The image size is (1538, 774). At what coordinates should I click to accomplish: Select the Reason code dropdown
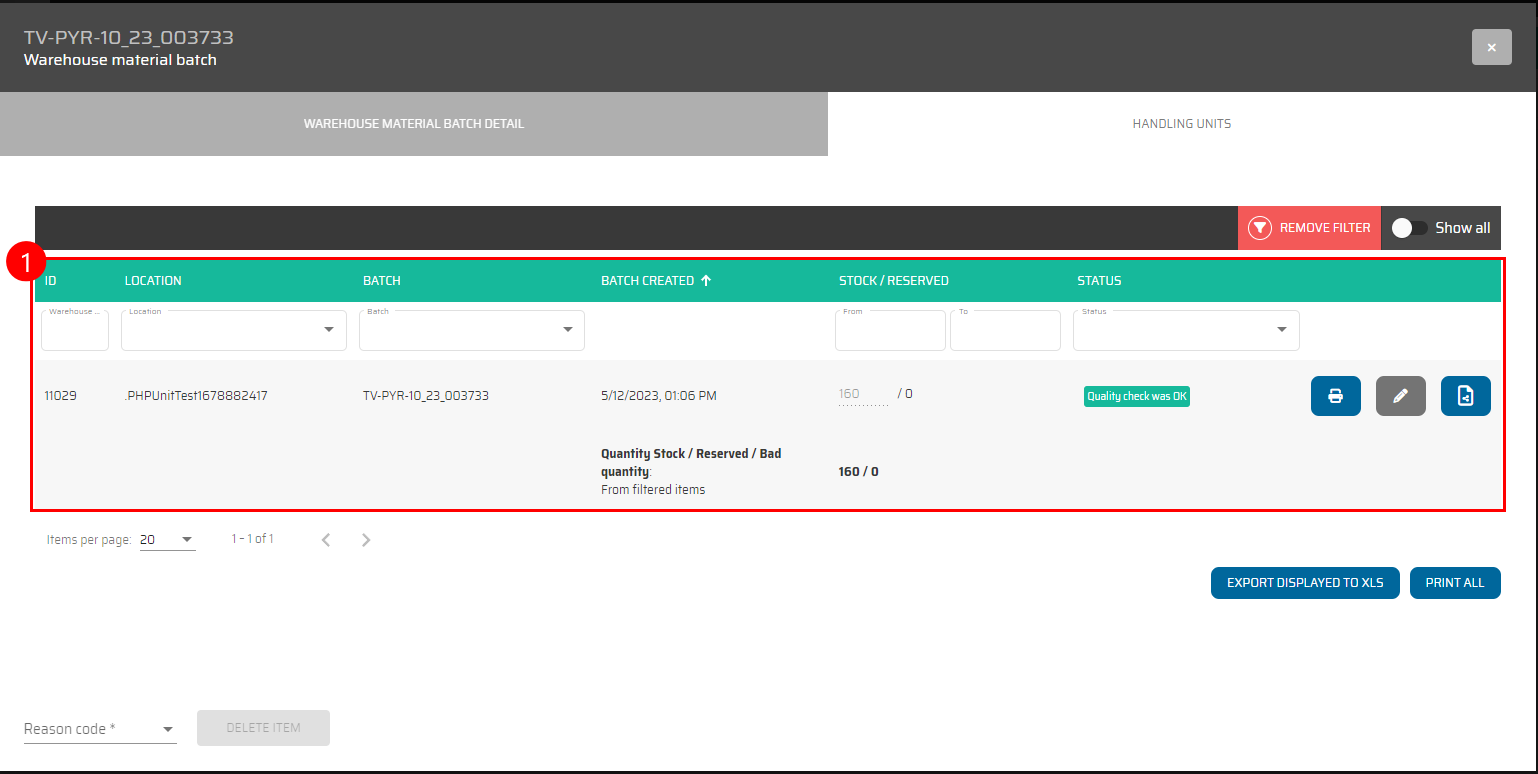coord(99,729)
